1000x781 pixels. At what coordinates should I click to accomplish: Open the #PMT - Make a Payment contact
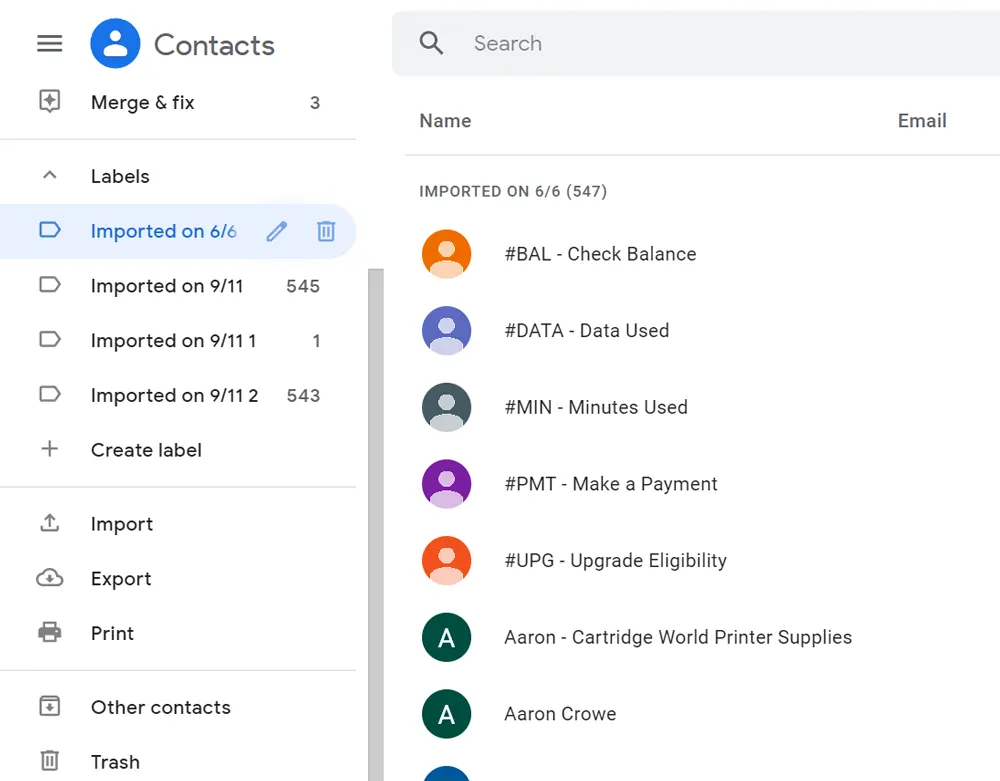610,484
